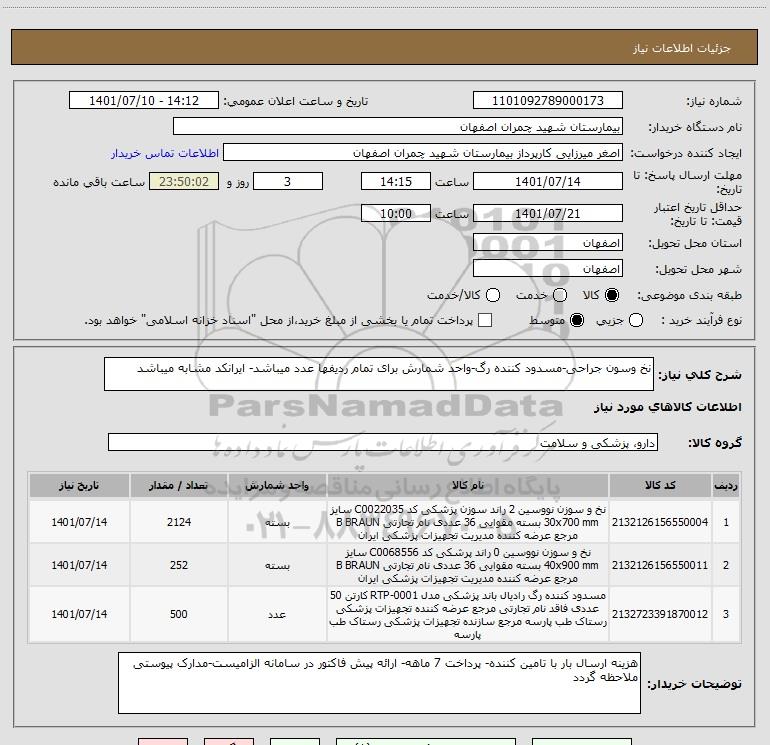Click the ردیف column header
This screenshot has height=745, width=770.
pyautogui.click(x=726, y=486)
